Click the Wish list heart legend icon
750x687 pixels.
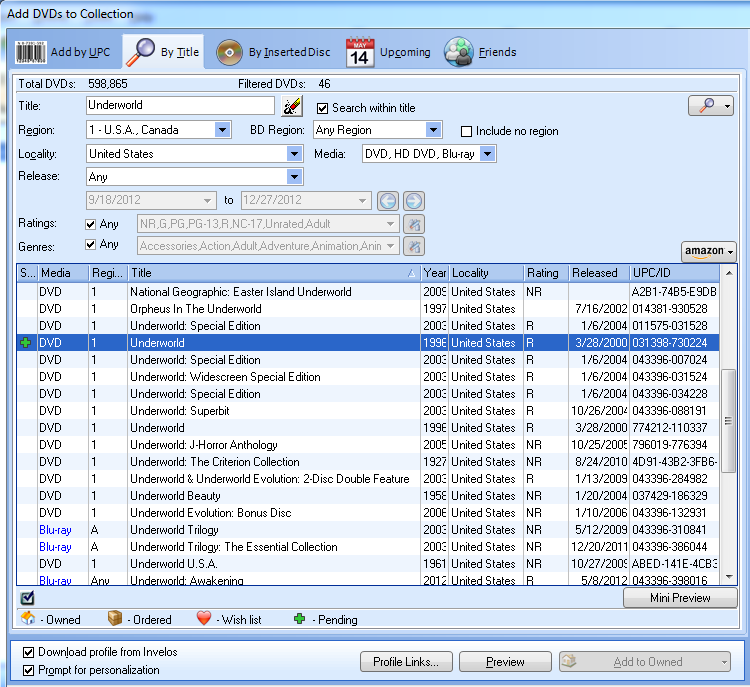coord(204,618)
